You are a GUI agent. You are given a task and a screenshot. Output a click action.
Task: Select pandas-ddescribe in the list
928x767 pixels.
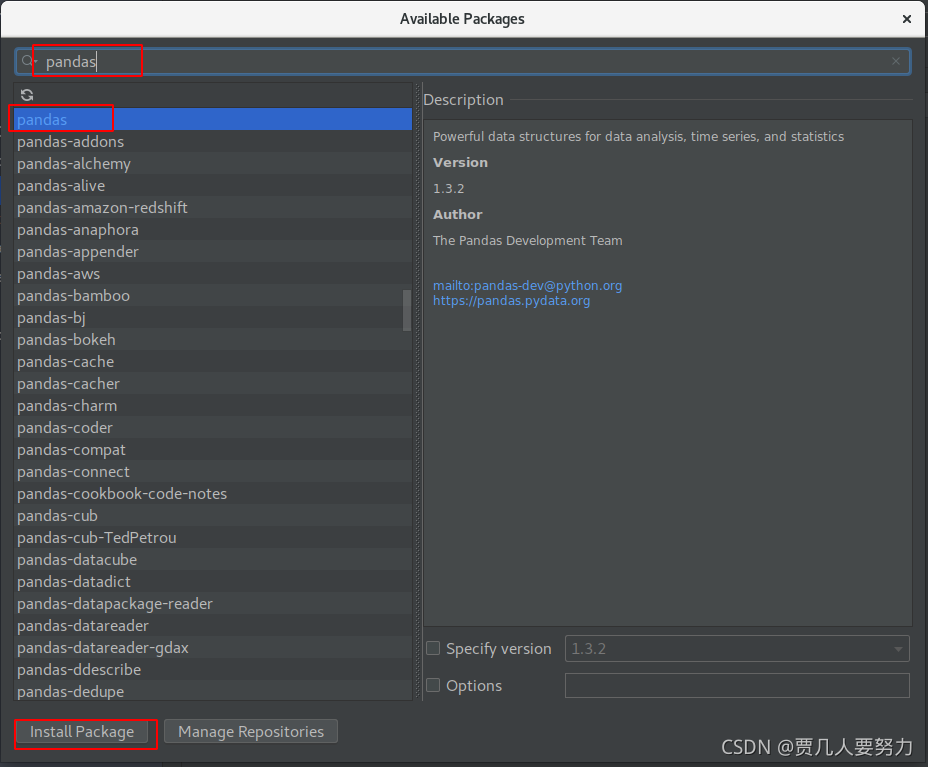pyautogui.click(x=213, y=669)
